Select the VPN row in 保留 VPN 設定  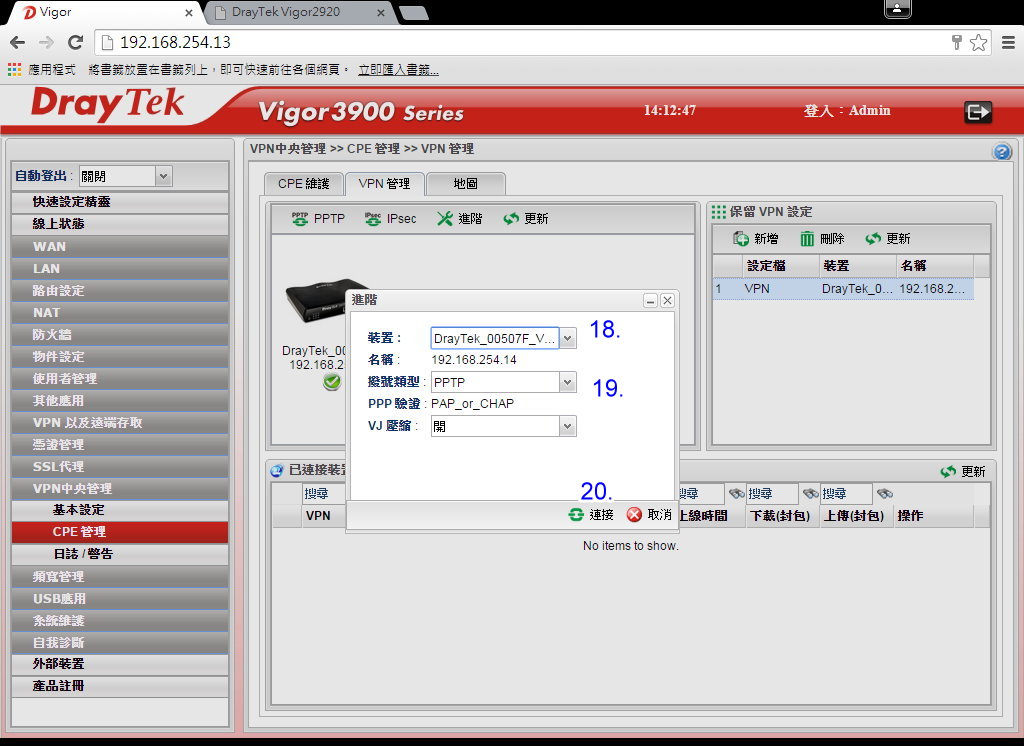[x=843, y=289]
